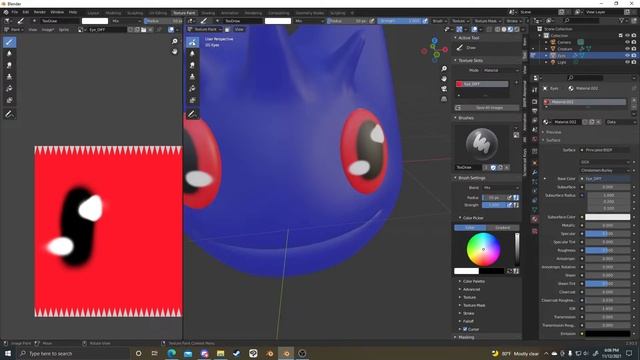Image resolution: width=640 pixels, height=360 pixels.
Task: Click the zoom magnifier in the 3D viewport
Action: [x=444, y=69]
